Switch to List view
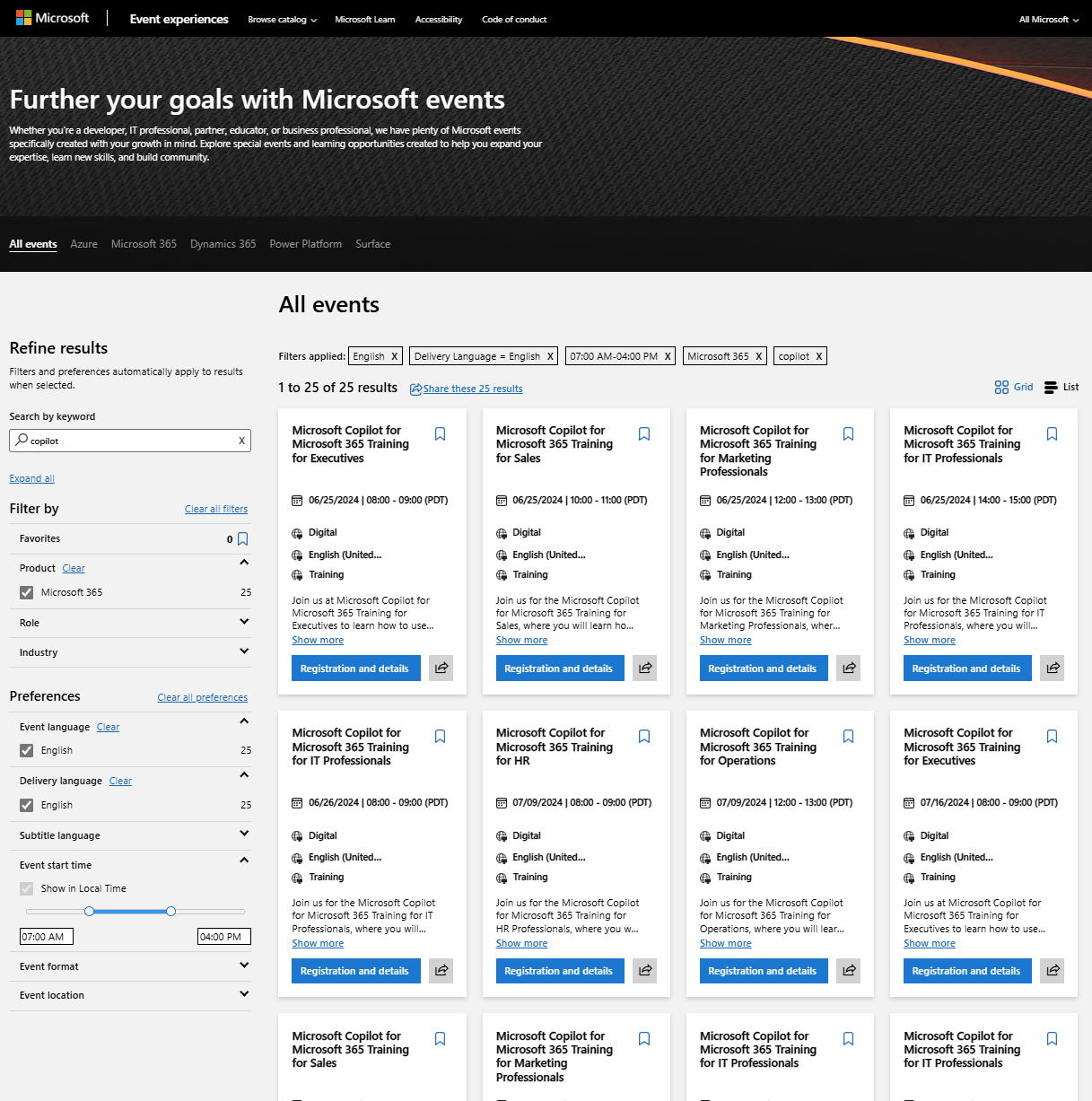Viewport: 1092px width, 1101px height. (x=1061, y=388)
